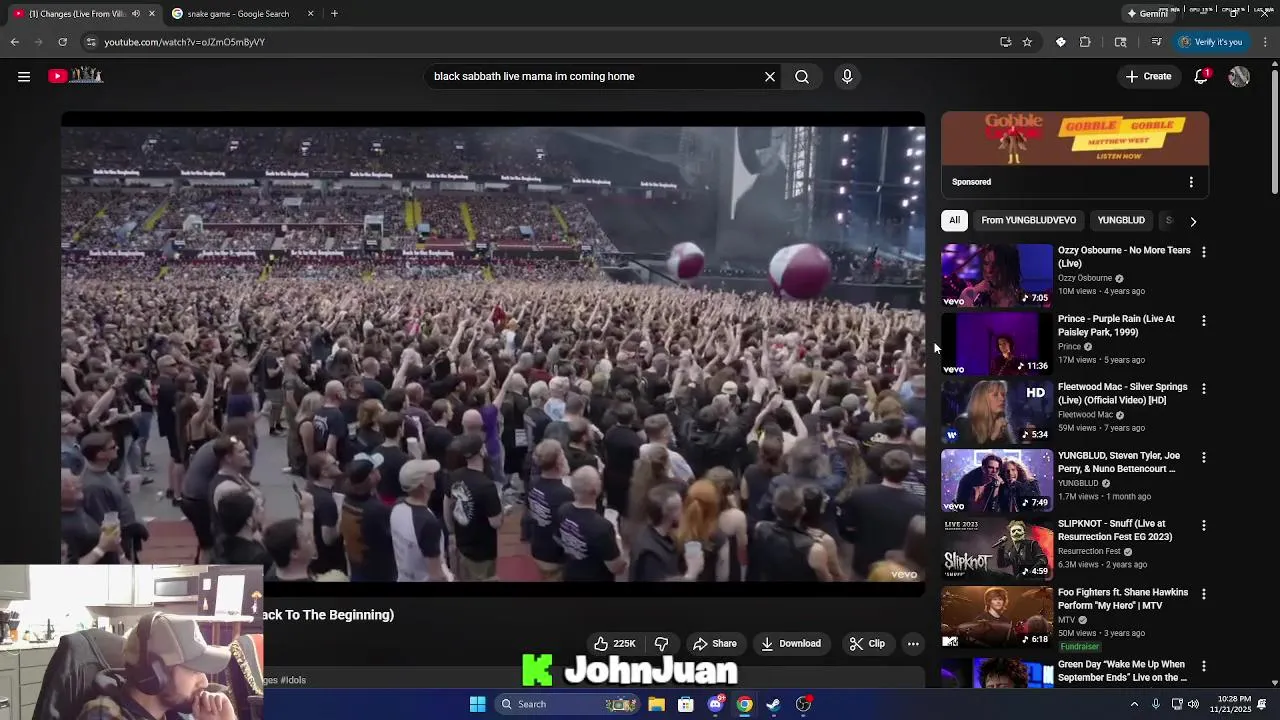Open options for SLIPKNOT Snuff video

click(x=1204, y=525)
